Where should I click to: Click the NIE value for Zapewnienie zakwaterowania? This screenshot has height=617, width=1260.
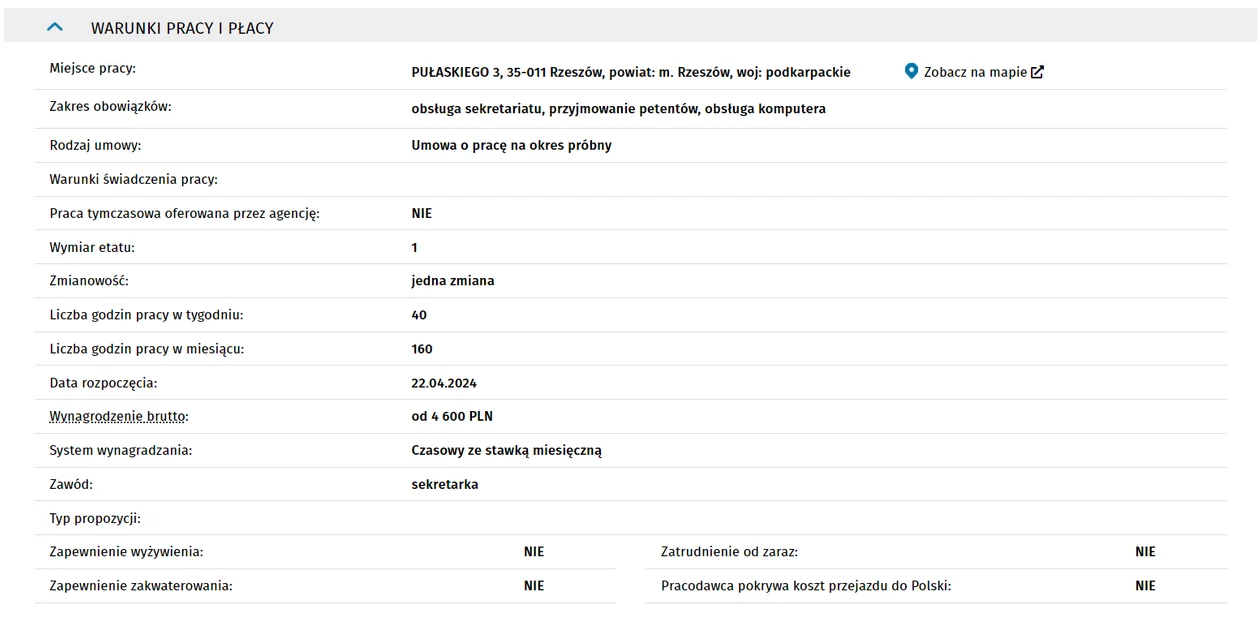pos(534,586)
